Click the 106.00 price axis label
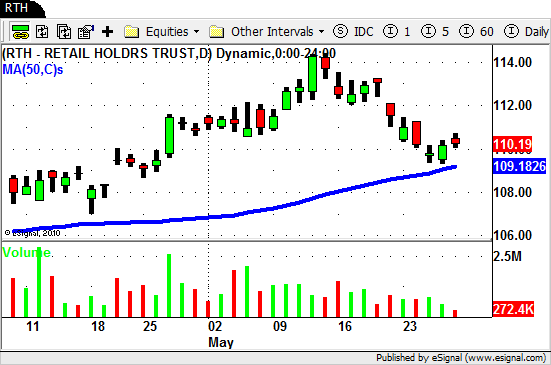The width and height of the screenshot is (551, 365). [x=513, y=235]
